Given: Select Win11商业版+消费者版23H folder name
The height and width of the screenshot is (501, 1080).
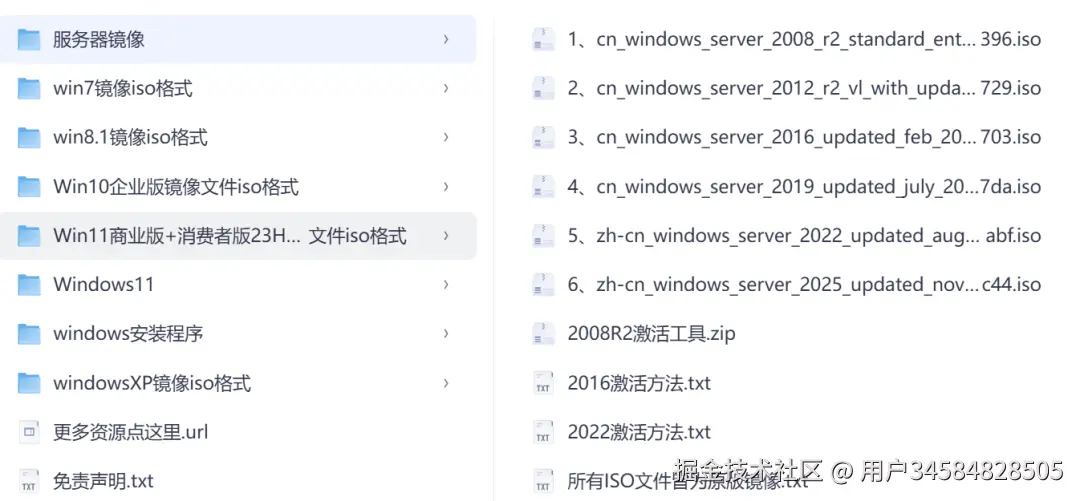Looking at the screenshot, I should [229, 236].
